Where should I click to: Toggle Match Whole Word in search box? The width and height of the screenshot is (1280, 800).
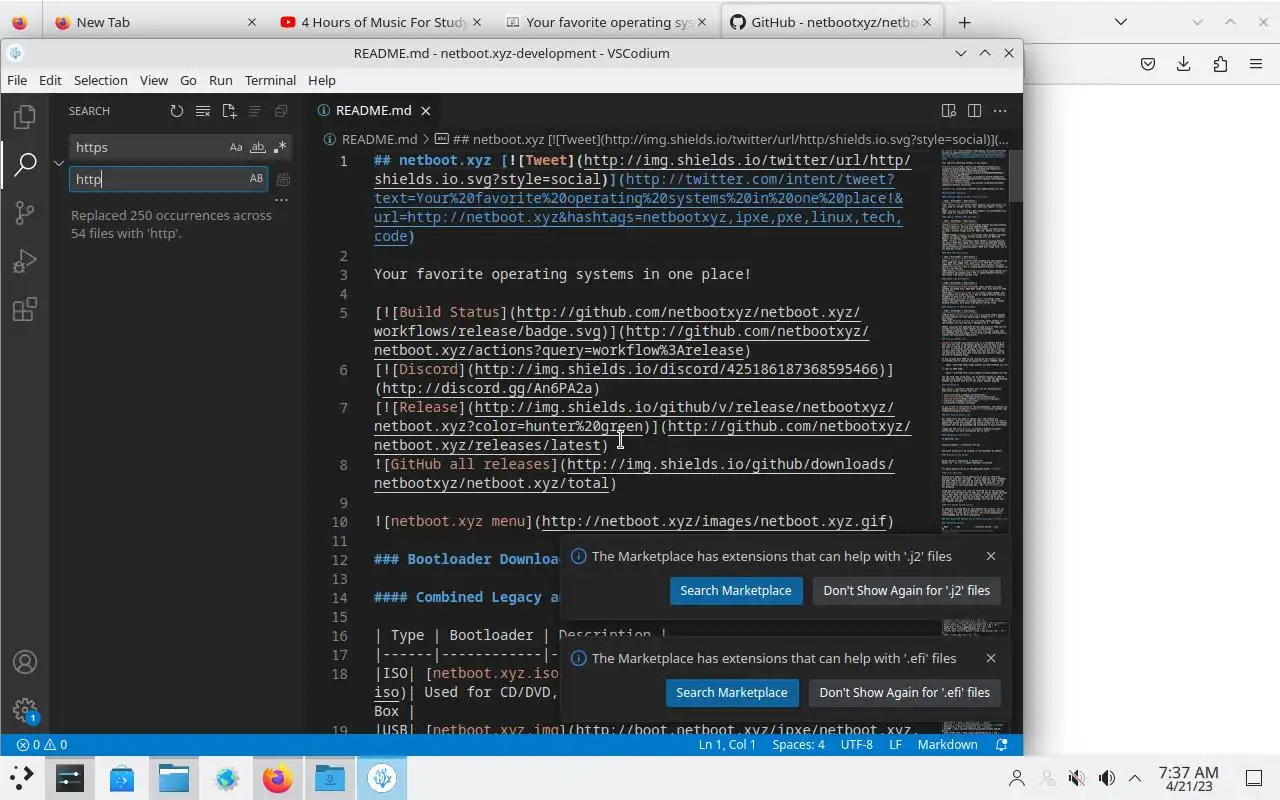(x=258, y=147)
